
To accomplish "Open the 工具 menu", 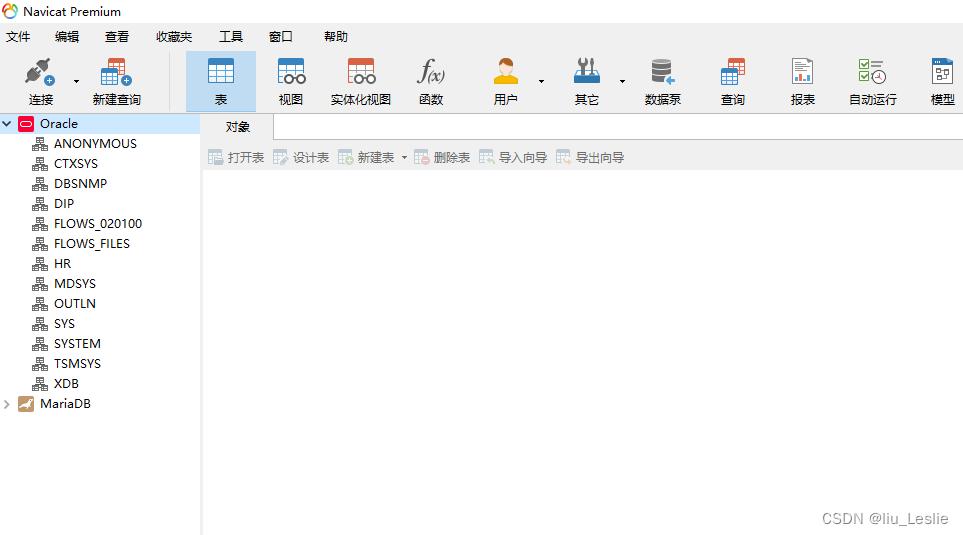I will pyautogui.click(x=231, y=37).
